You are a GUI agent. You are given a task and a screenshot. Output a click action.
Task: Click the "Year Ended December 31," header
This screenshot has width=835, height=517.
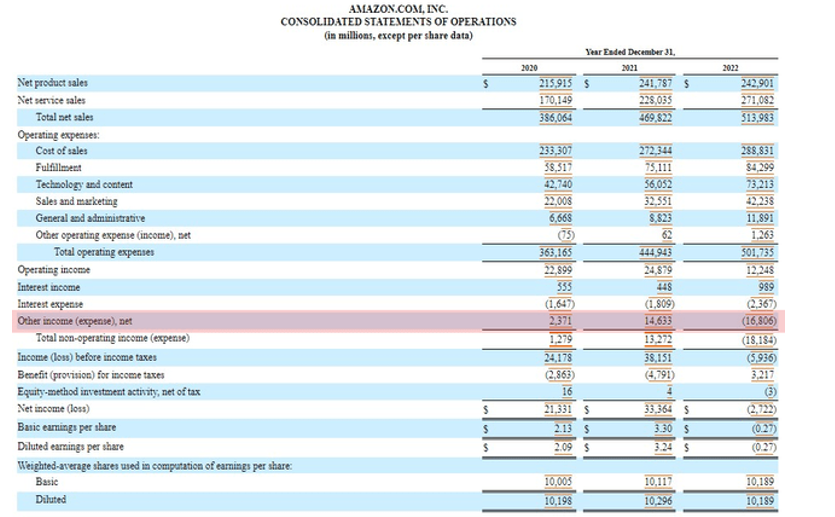click(x=630, y=52)
